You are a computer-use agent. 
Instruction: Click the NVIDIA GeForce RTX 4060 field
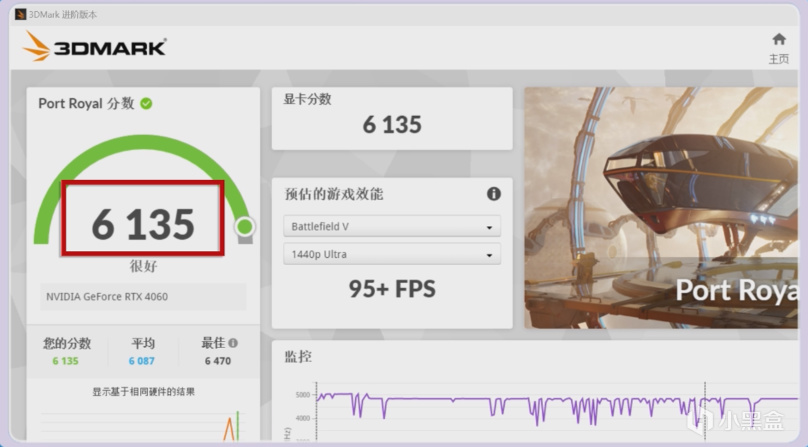click(143, 296)
